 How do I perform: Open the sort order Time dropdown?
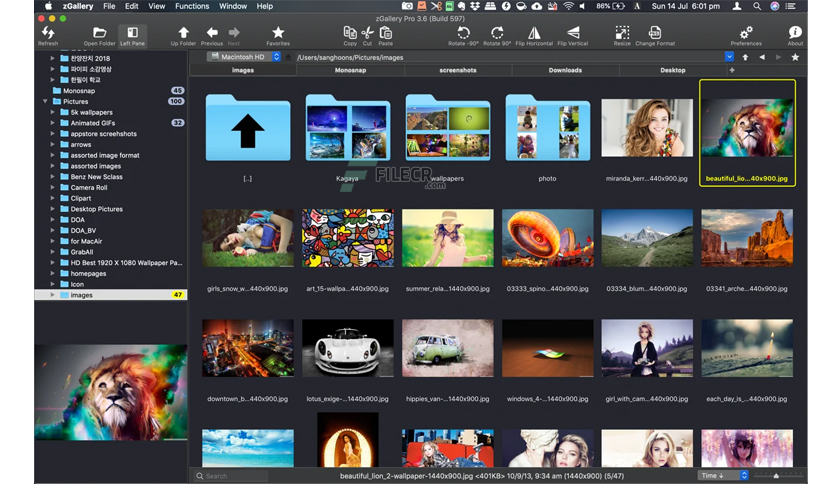[724, 475]
